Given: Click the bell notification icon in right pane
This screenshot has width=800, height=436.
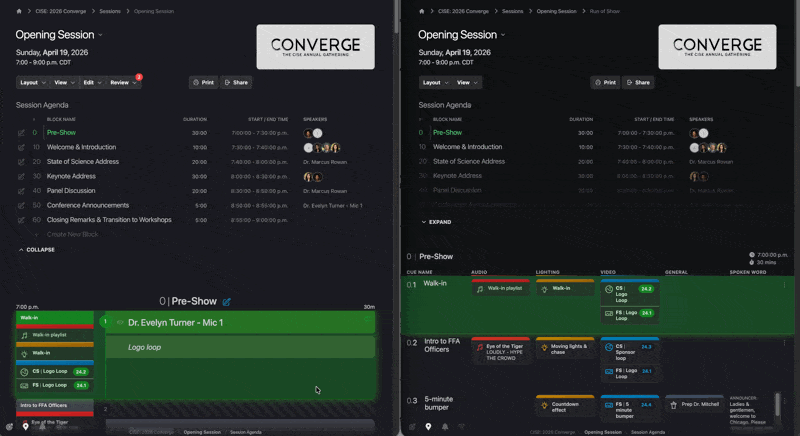Looking at the screenshot, I should [445, 426].
